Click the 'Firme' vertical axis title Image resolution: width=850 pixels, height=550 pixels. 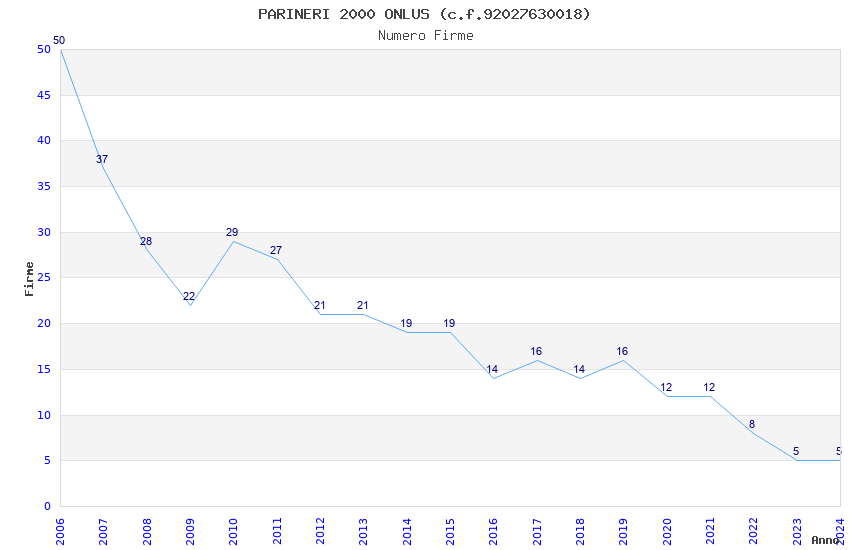pyautogui.click(x=29, y=279)
